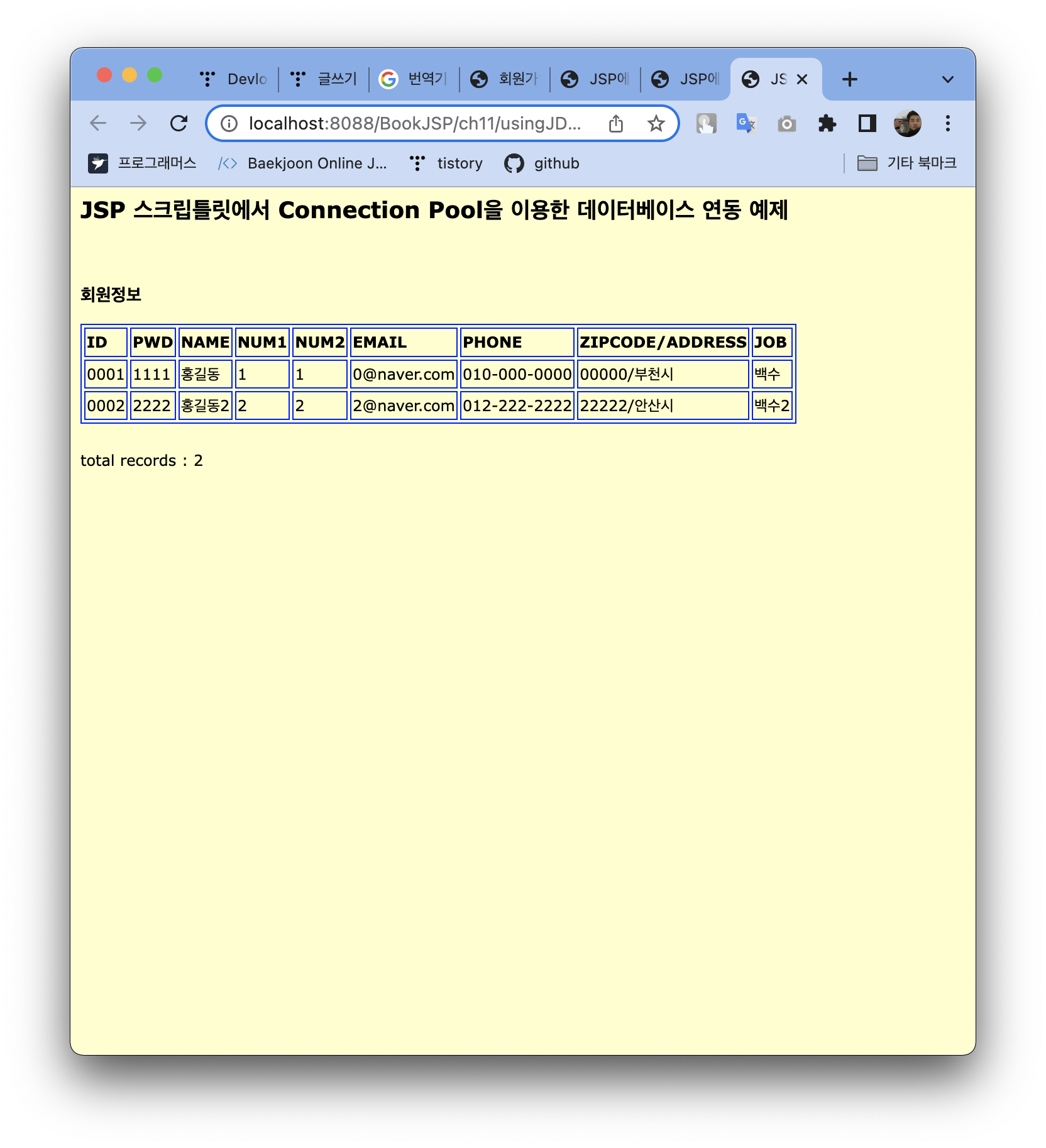The width and height of the screenshot is (1046, 1148).
Task: Select the PWD column header
Action: pyautogui.click(x=153, y=342)
